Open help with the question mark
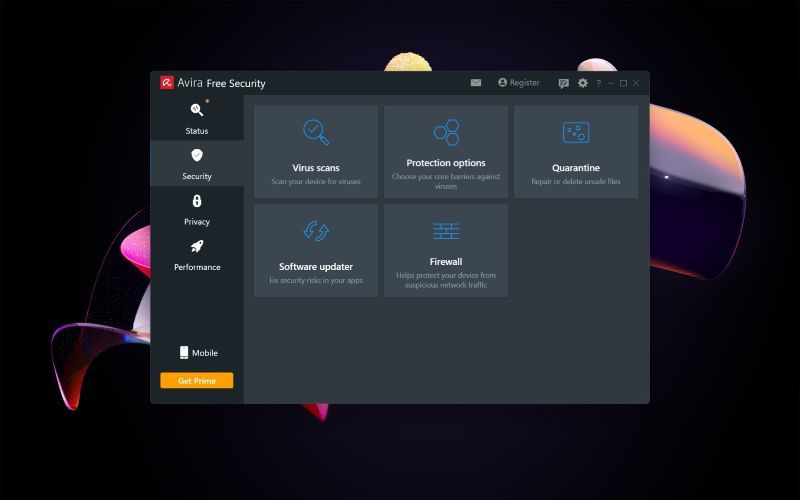The image size is (800, 500). [598, 83]
